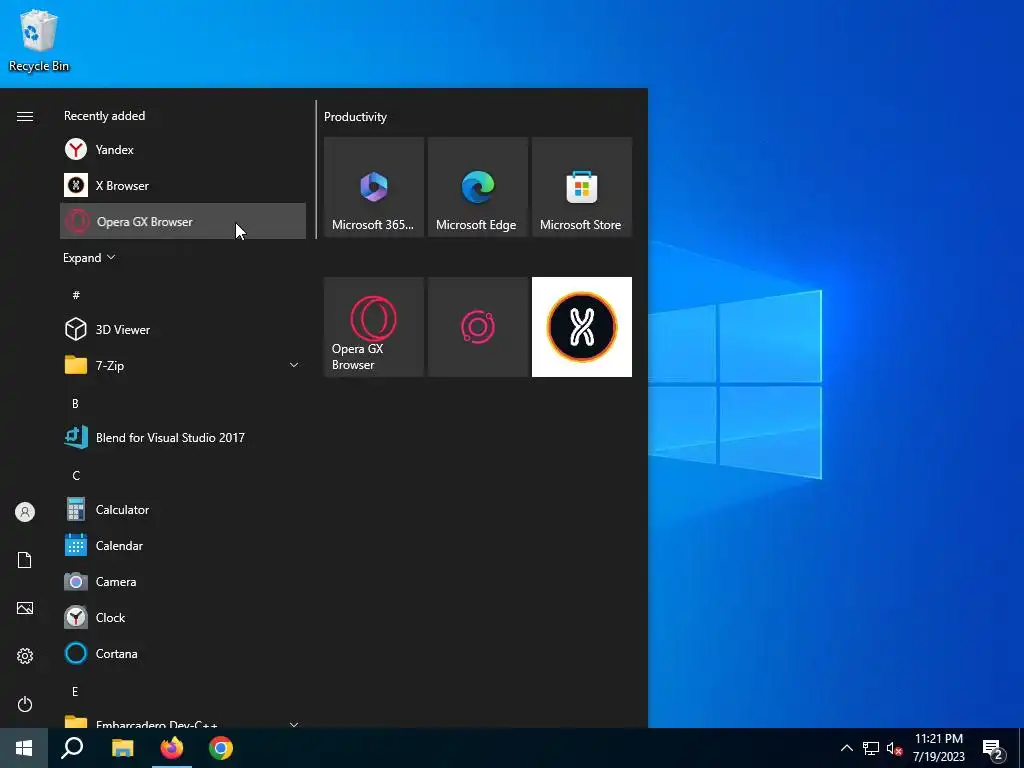Open the unlabeled pink orbit icon tile

pos(477,327)
